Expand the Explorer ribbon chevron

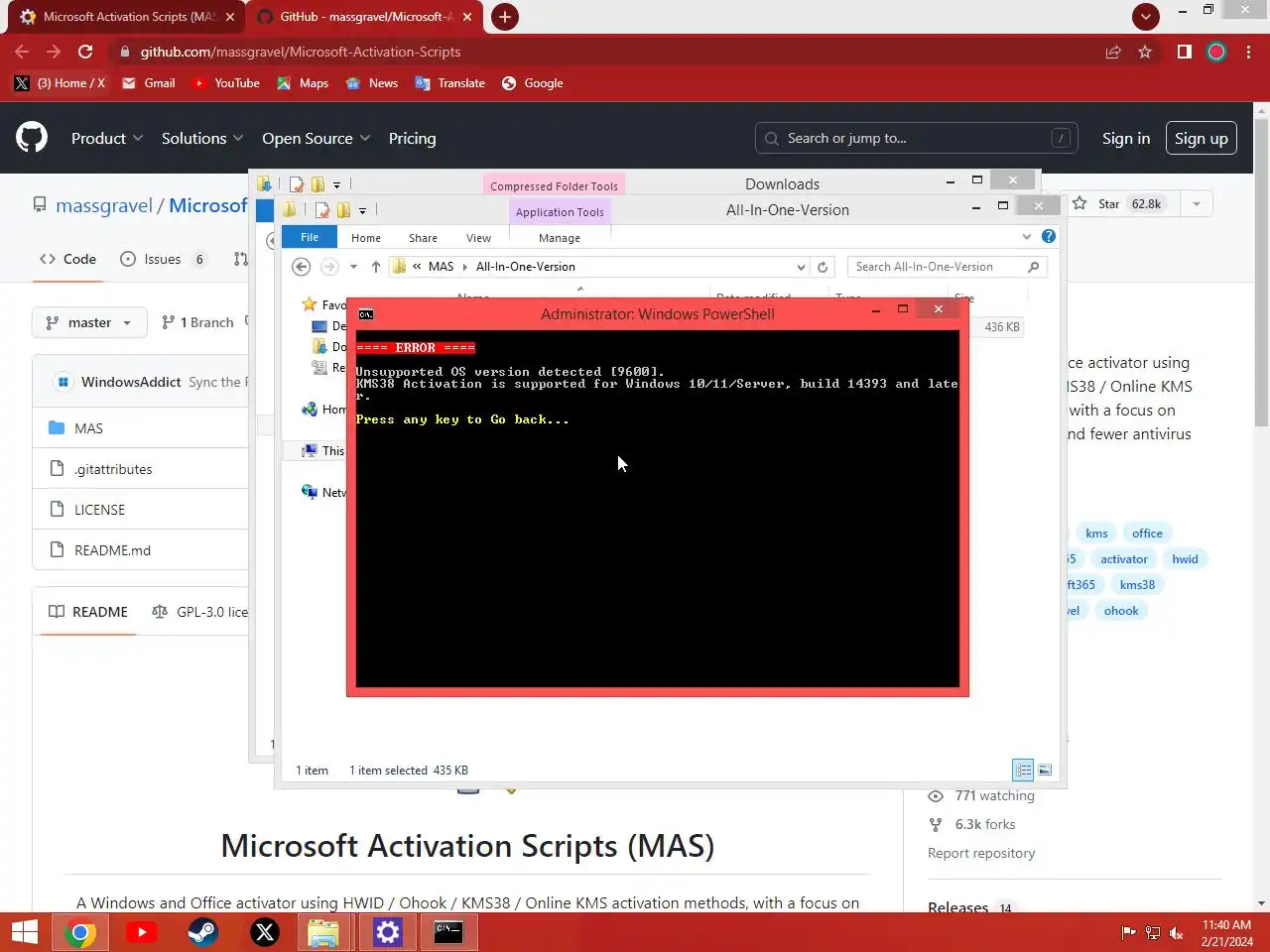click(1027, 236)
